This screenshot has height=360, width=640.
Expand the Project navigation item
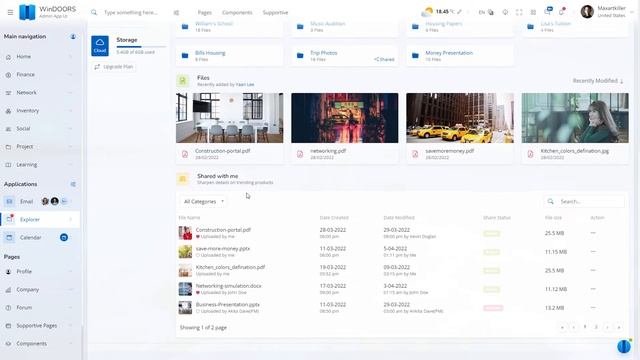click(x=40, y=147)
